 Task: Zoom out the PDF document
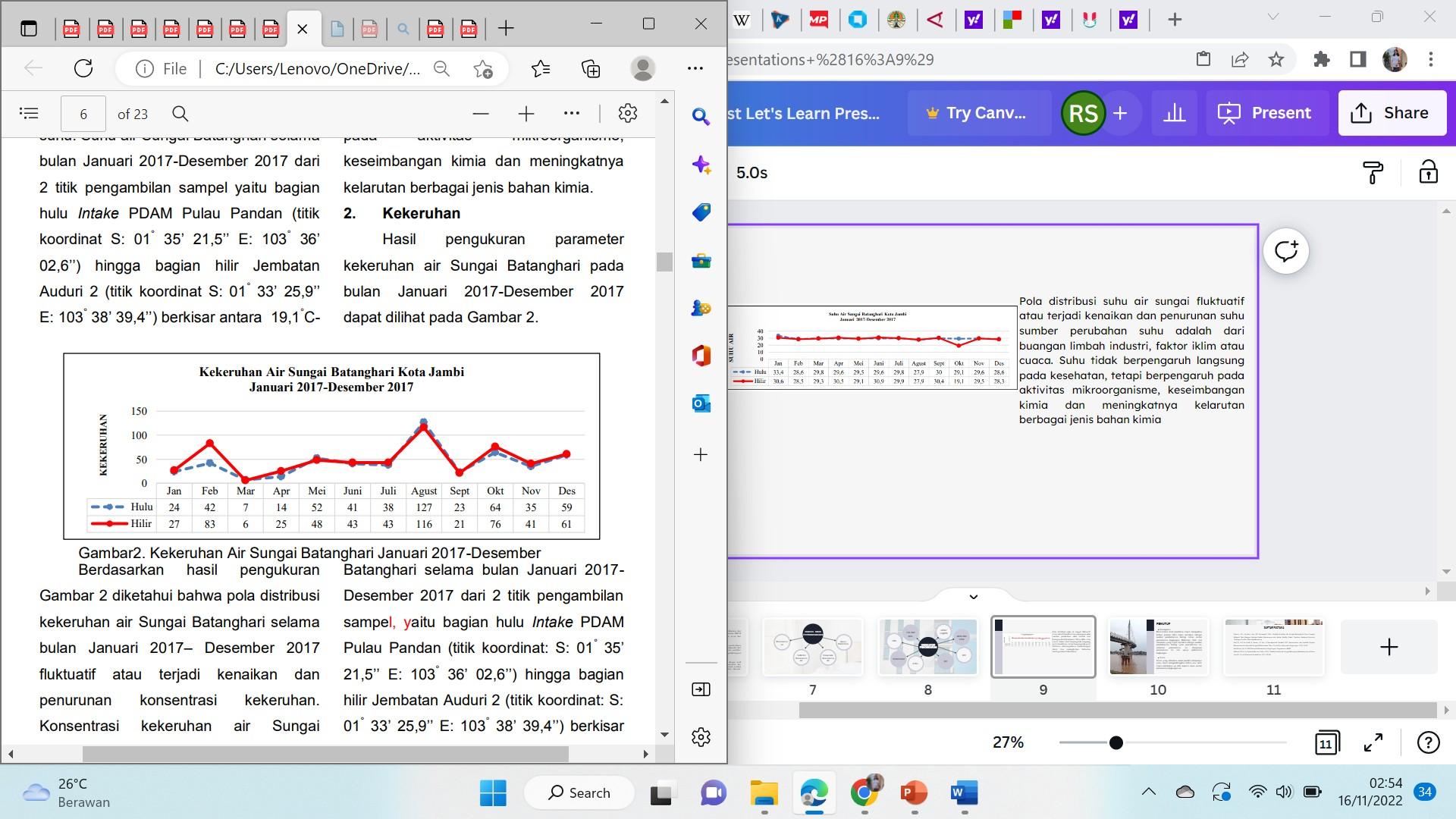480,114
